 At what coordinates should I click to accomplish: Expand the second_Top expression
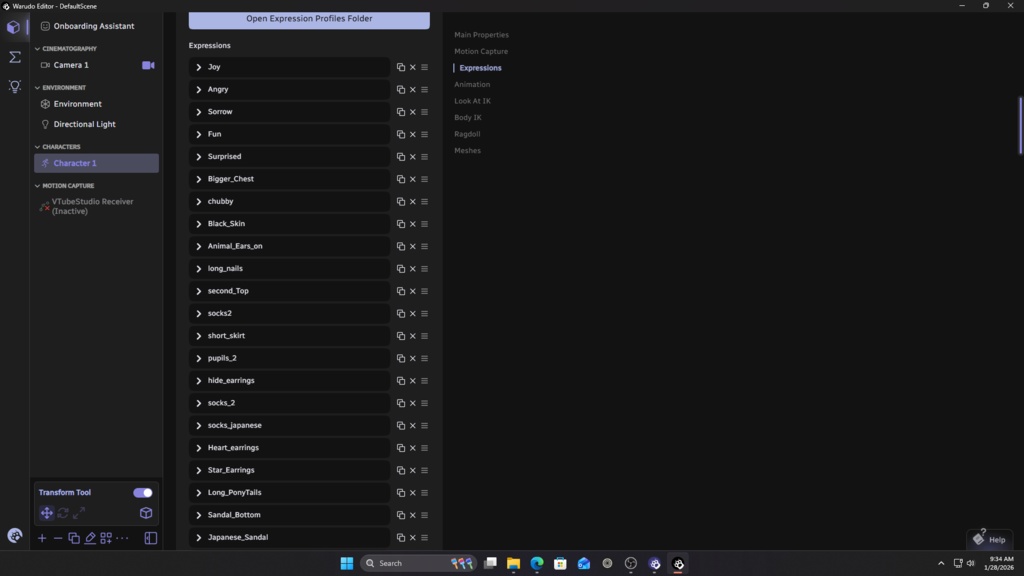(x=199, y=291)
